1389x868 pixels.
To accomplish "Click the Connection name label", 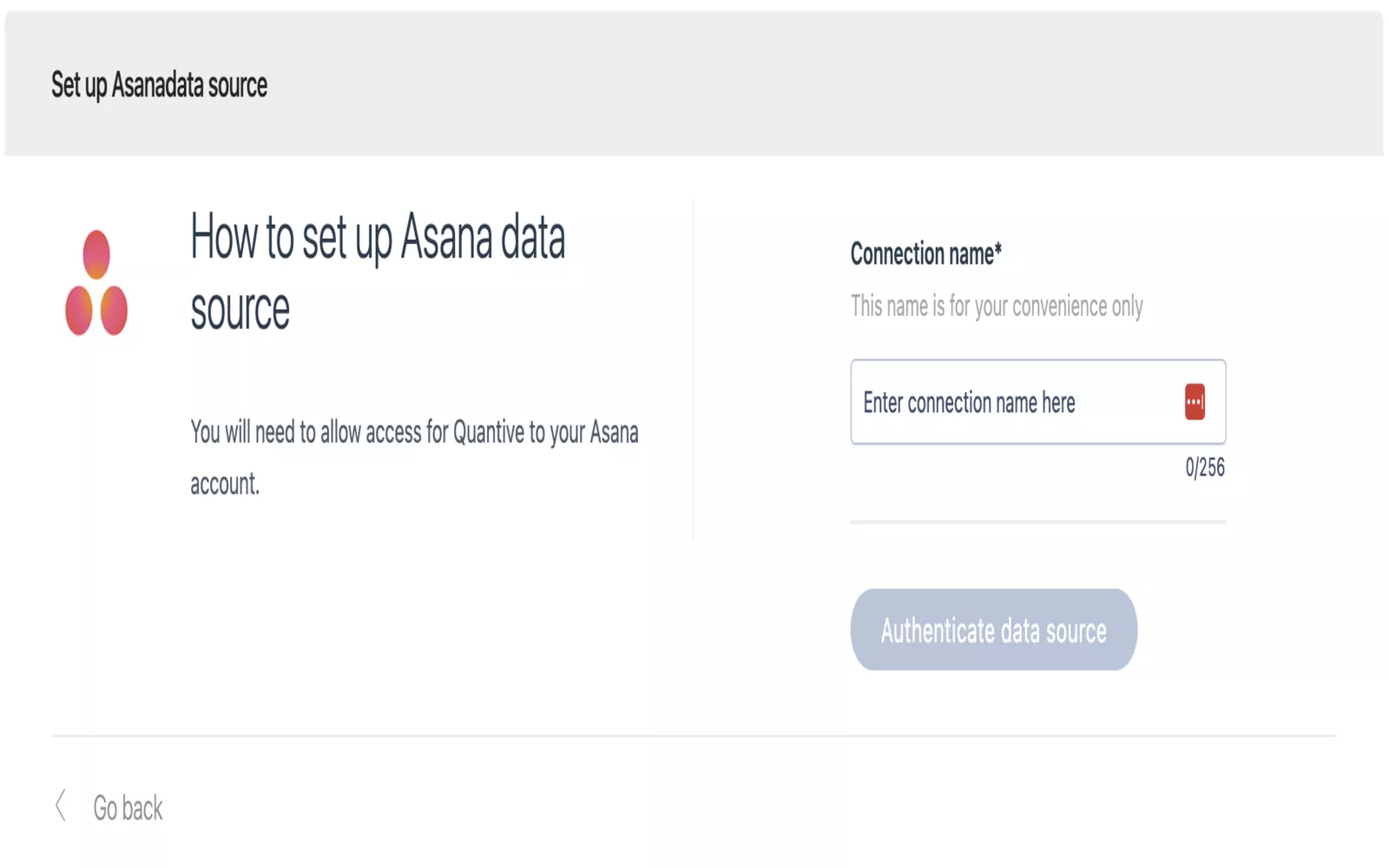I will pos(921,254).
